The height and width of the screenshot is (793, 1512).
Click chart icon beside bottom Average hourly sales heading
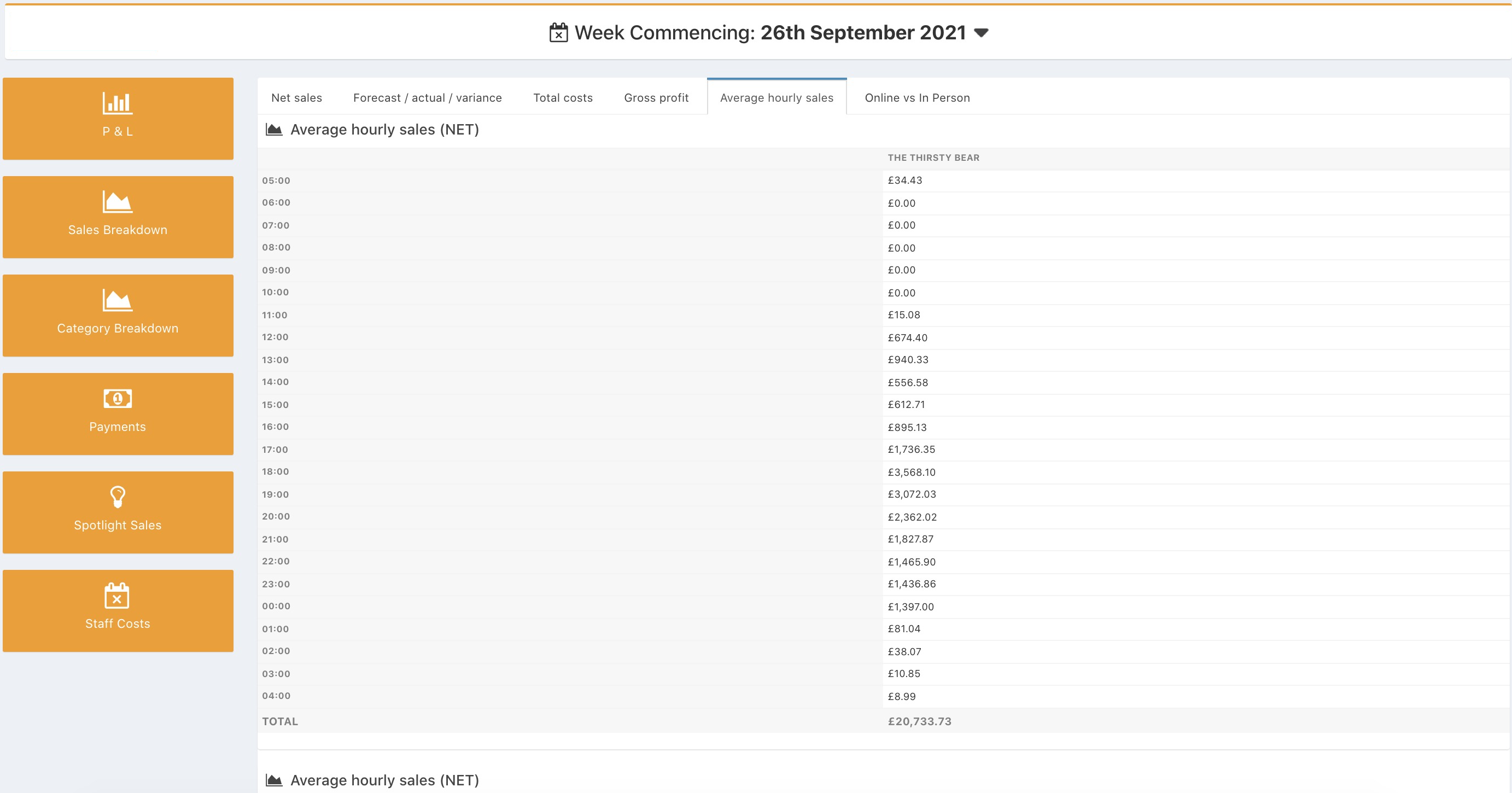tap(274, 780)
